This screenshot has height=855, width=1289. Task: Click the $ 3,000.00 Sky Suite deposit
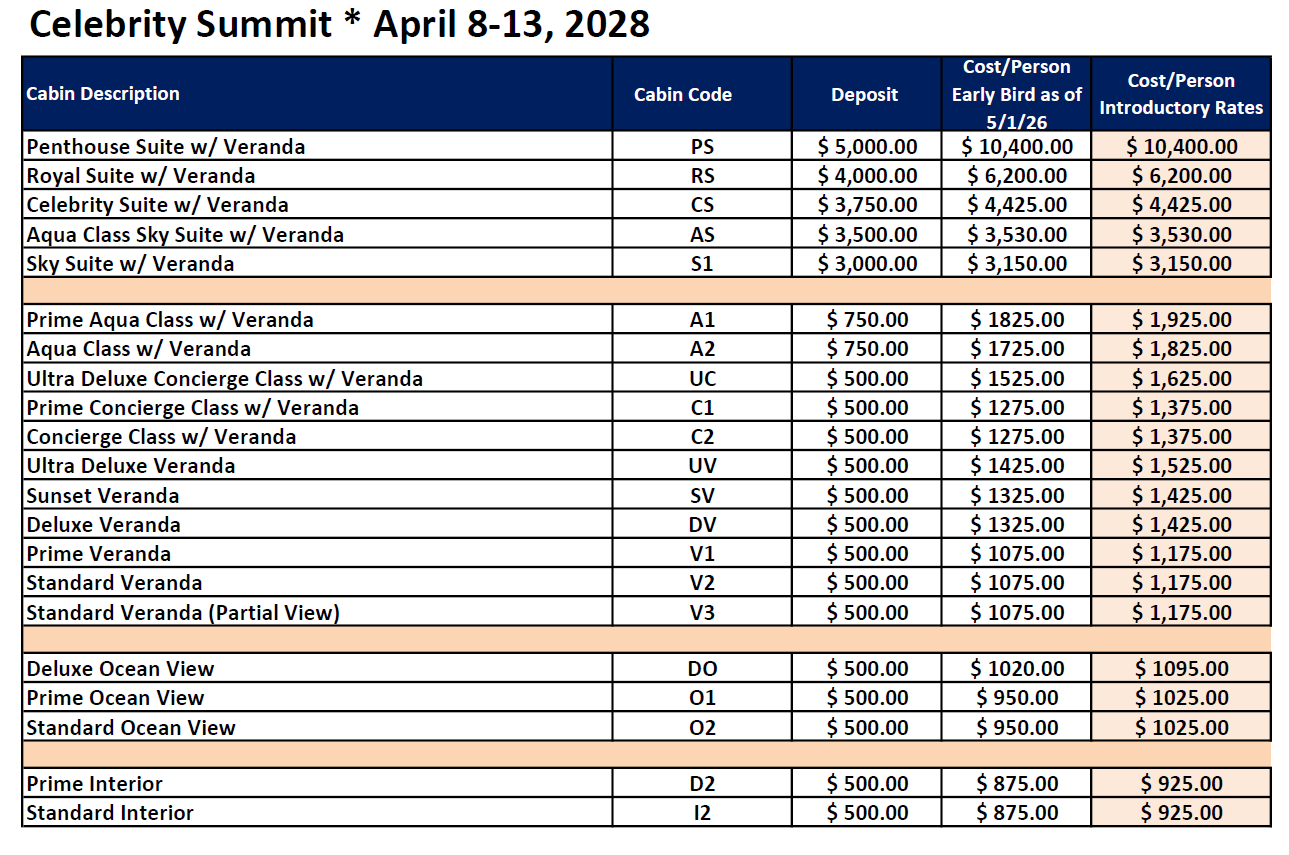(x=867, y=264)
